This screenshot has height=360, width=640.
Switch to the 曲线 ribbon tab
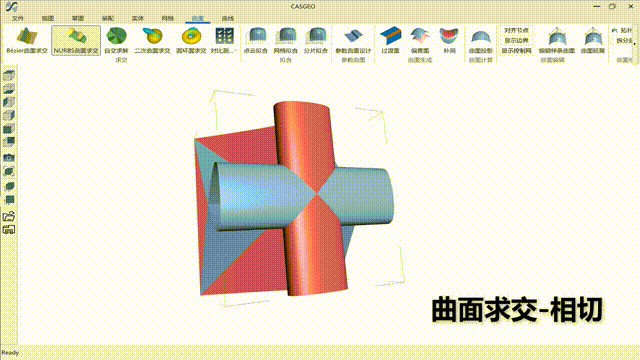pos(228,18)
